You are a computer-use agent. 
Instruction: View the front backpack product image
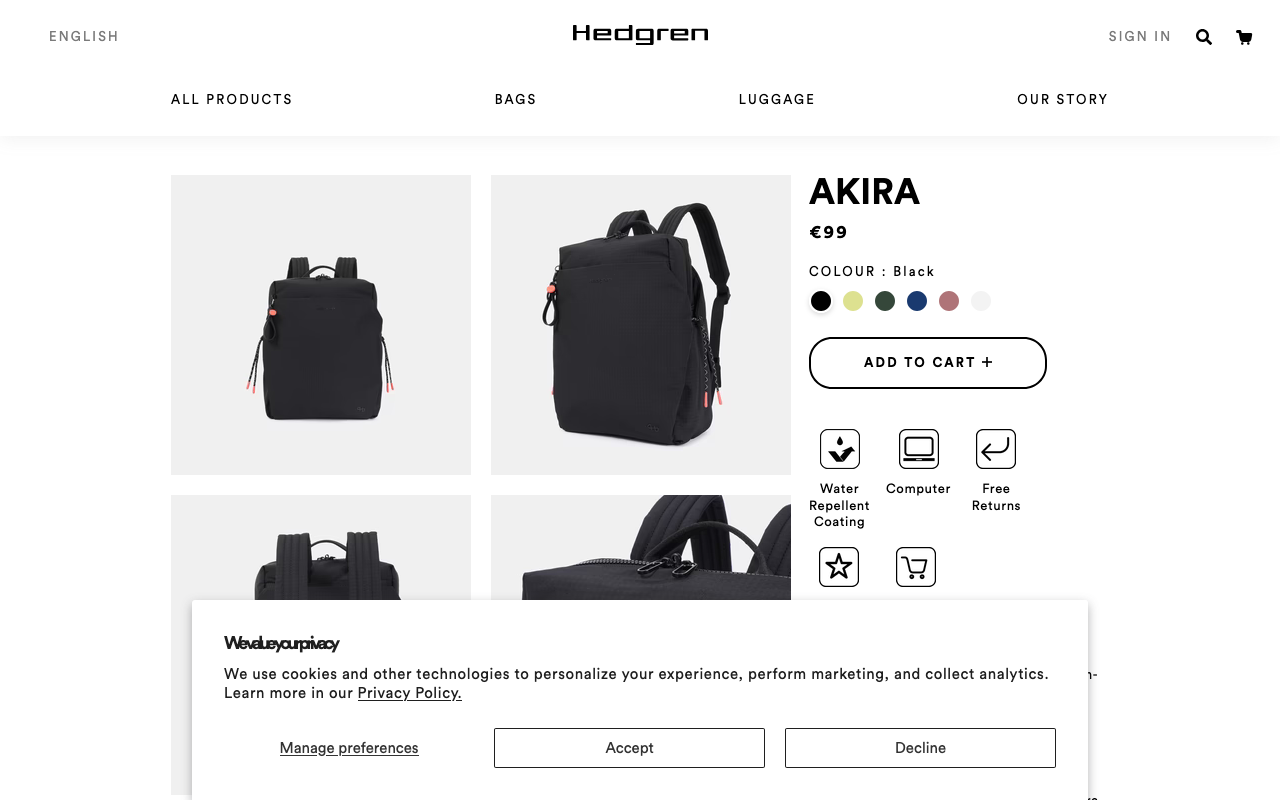pos(321,325)
